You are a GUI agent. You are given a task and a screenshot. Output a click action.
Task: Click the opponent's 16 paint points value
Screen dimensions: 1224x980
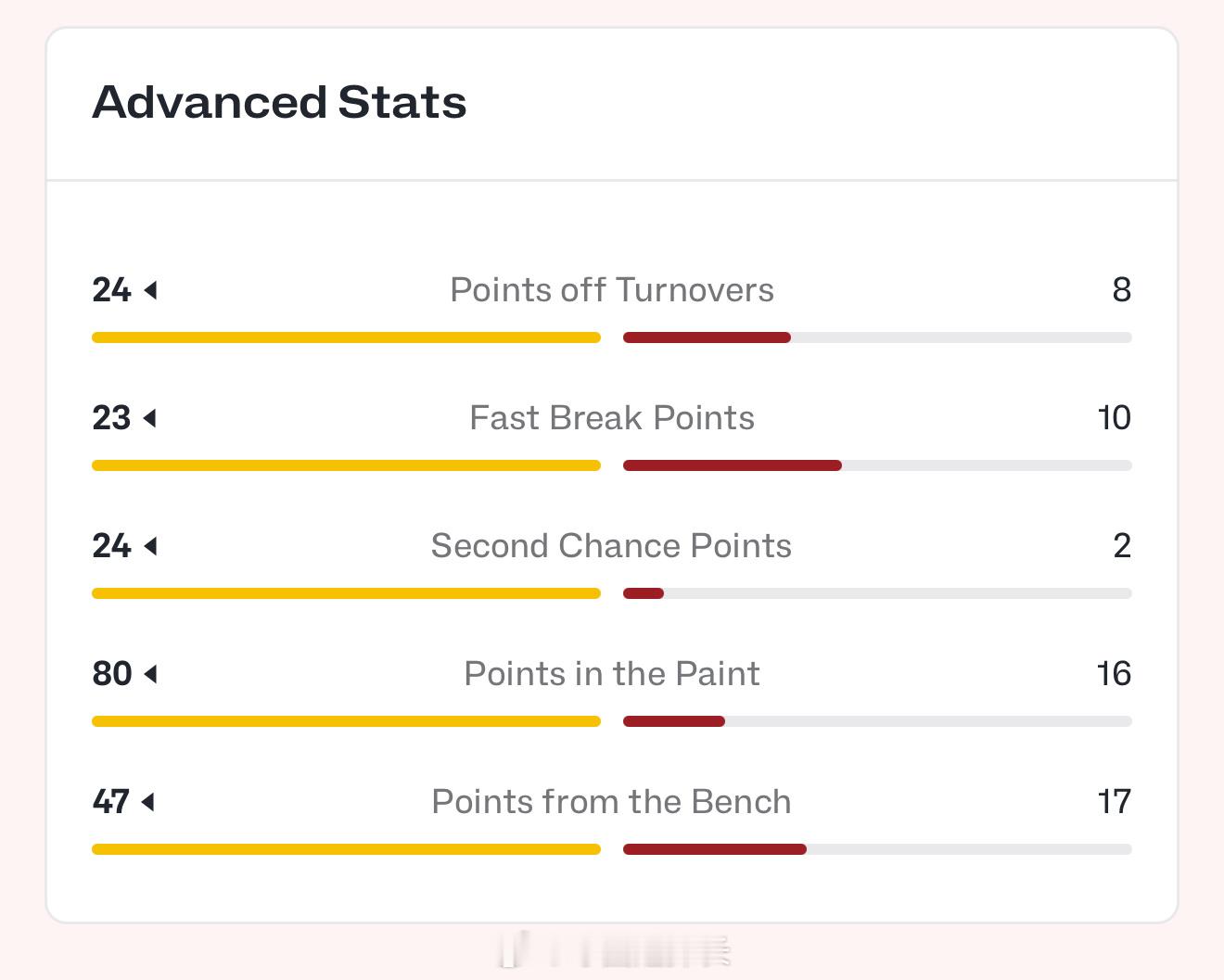(1114, 674)
